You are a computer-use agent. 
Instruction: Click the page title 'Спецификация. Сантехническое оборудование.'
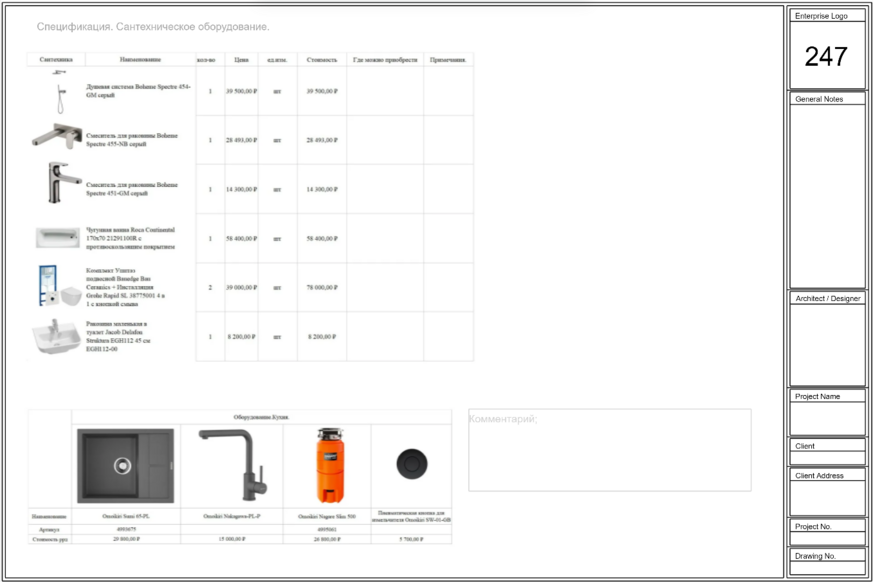(x=153, y=27)
